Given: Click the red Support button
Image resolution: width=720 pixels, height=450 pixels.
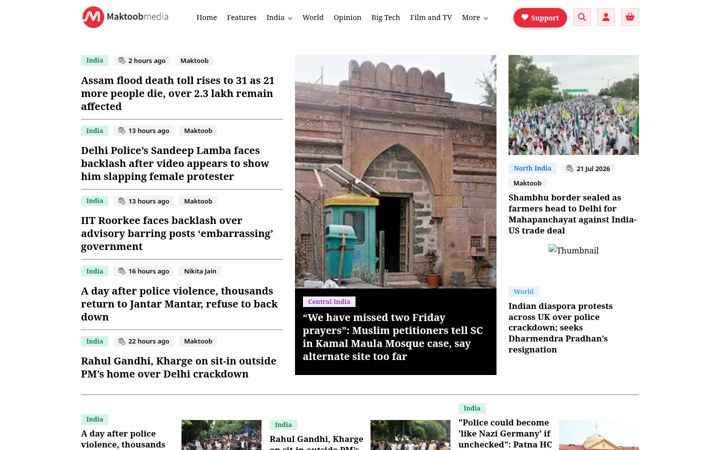Looking at the screenshot, I should (540, 18).
